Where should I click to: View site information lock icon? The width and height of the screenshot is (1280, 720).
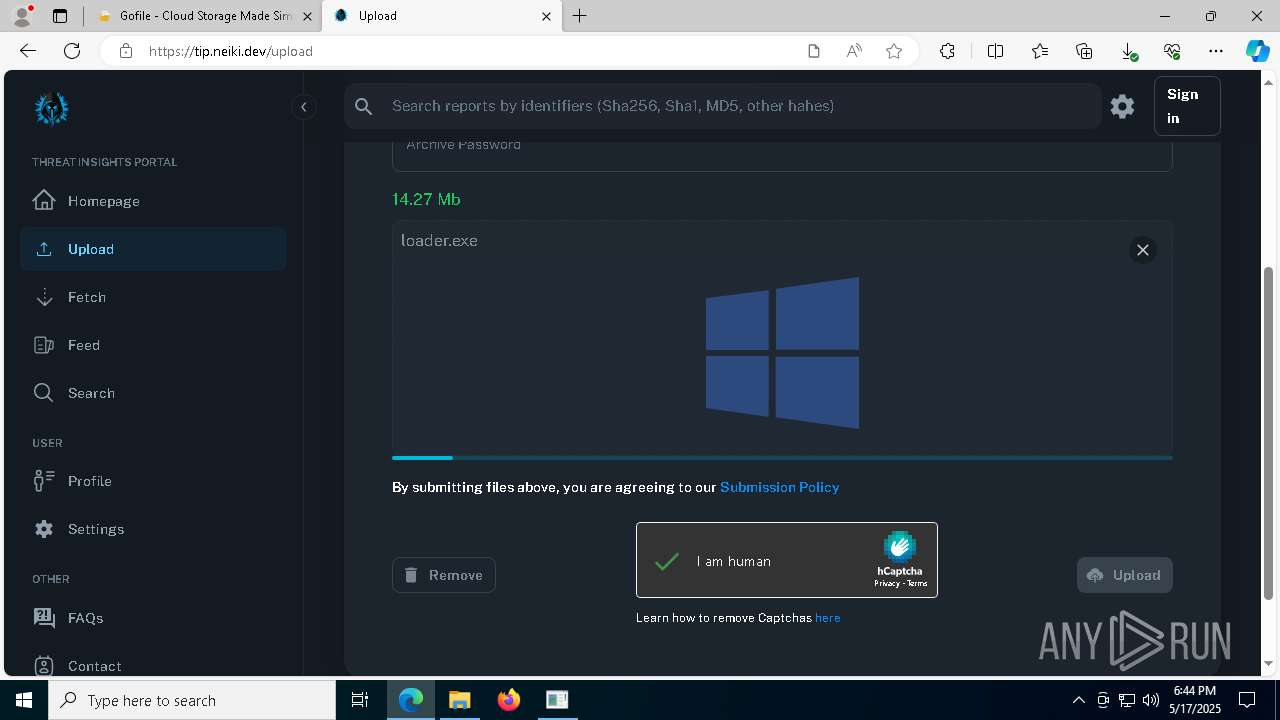125,51
